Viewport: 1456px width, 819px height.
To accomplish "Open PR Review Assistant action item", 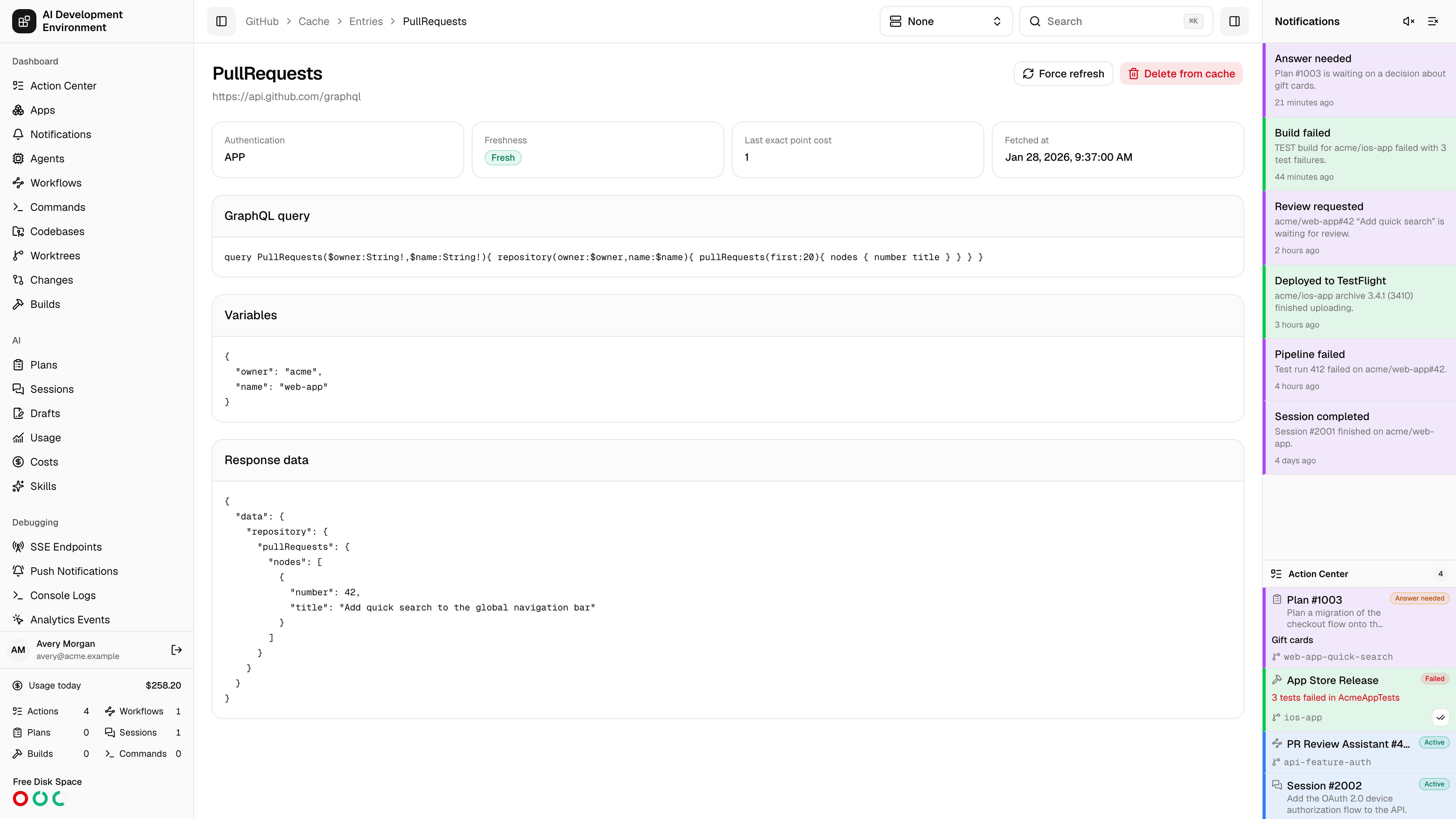I will [1359, 753].
